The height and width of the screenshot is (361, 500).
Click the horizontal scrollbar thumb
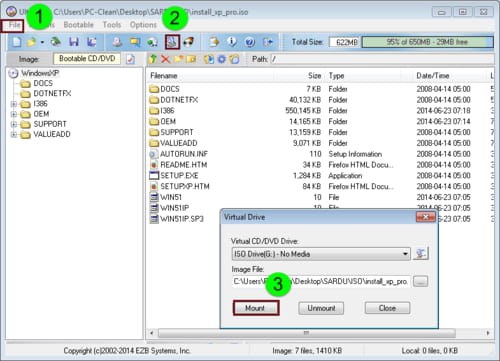click(306, 333)
